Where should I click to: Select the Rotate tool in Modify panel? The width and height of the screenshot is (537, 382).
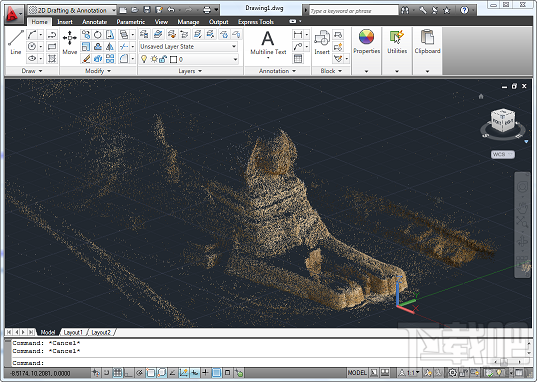click(x=98, y=34)
